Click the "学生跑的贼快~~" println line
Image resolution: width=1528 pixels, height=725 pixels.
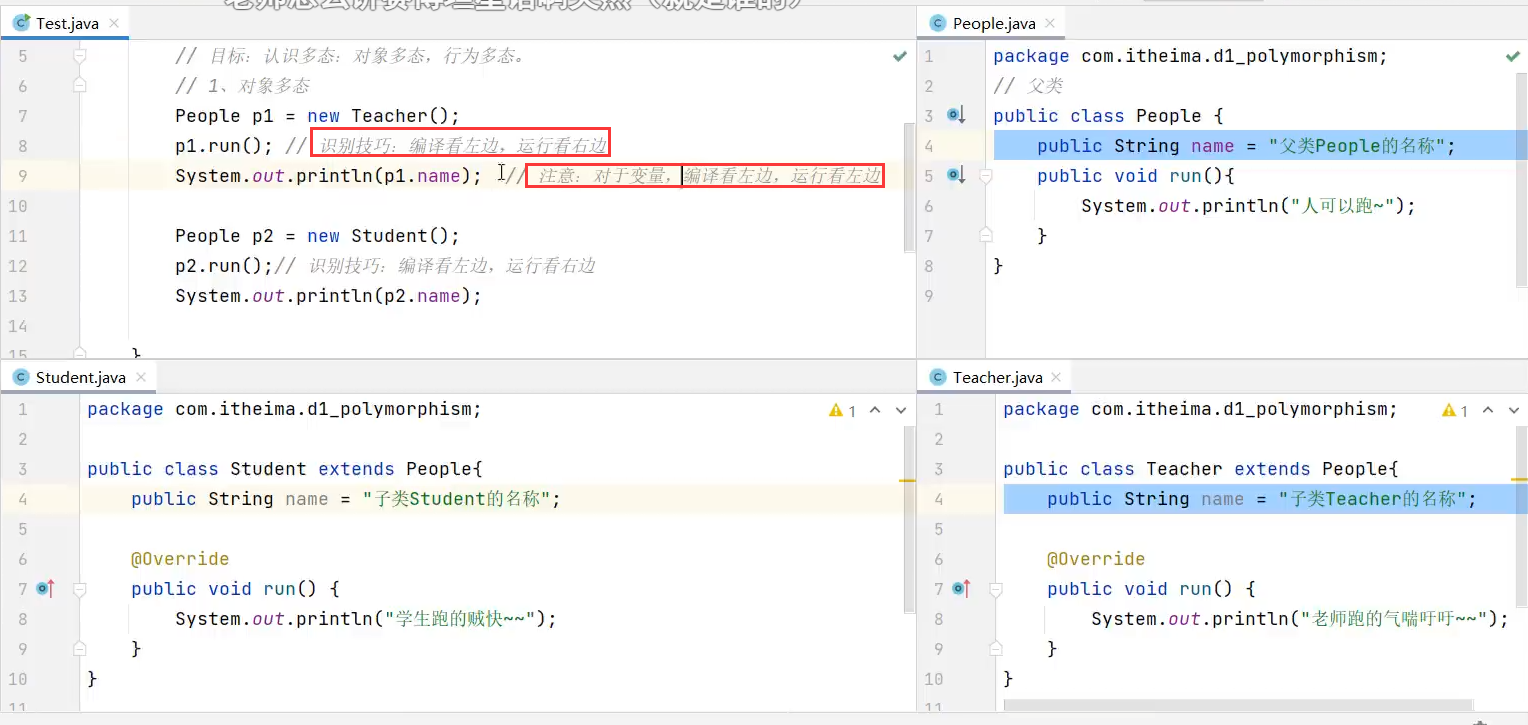366,619
